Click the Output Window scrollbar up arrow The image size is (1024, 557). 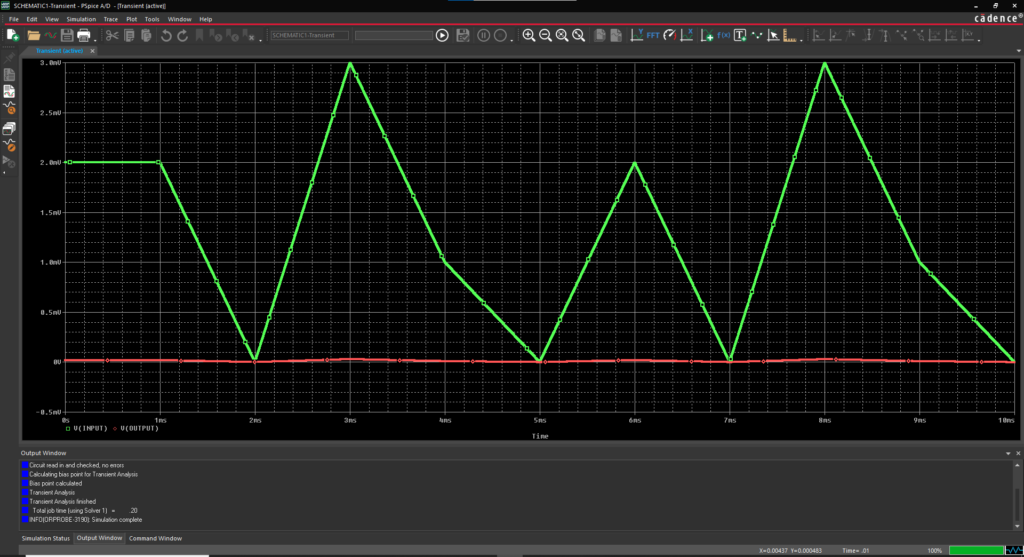[x=1017, y=465]
